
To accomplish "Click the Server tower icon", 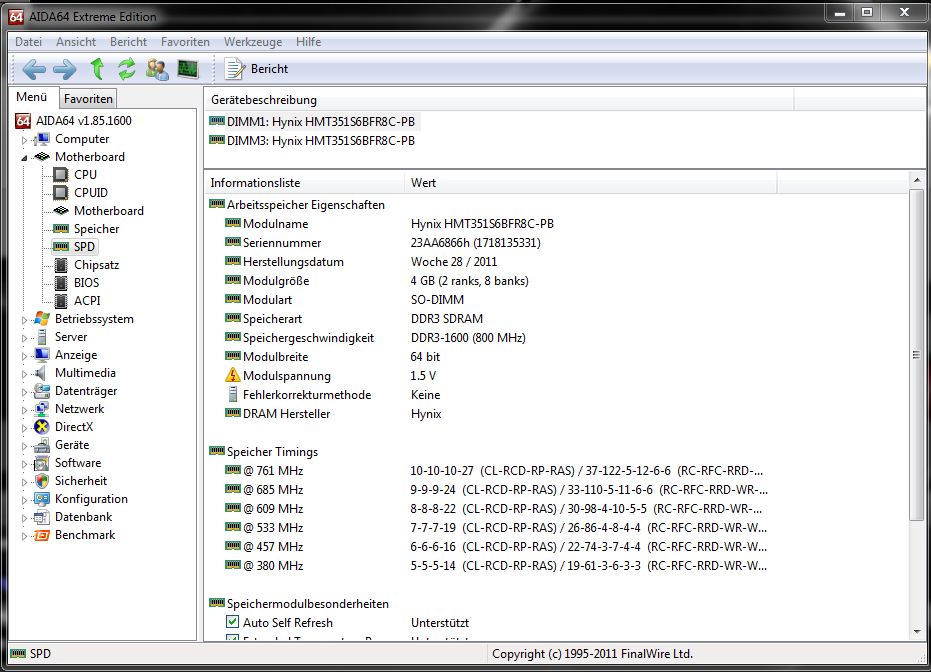I will tap(42, 337).
